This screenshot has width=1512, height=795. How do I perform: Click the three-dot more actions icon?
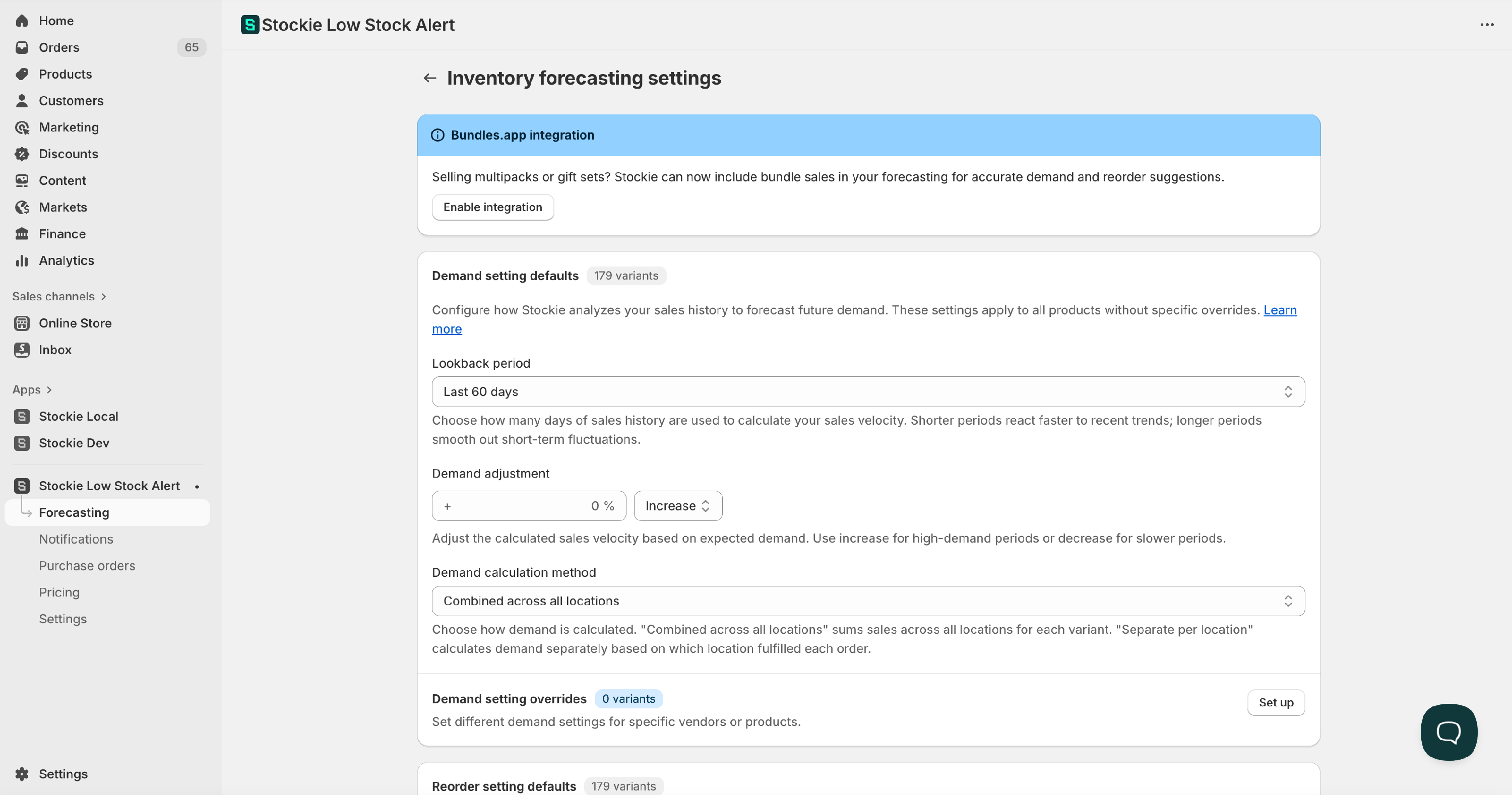coord(1486,25)
